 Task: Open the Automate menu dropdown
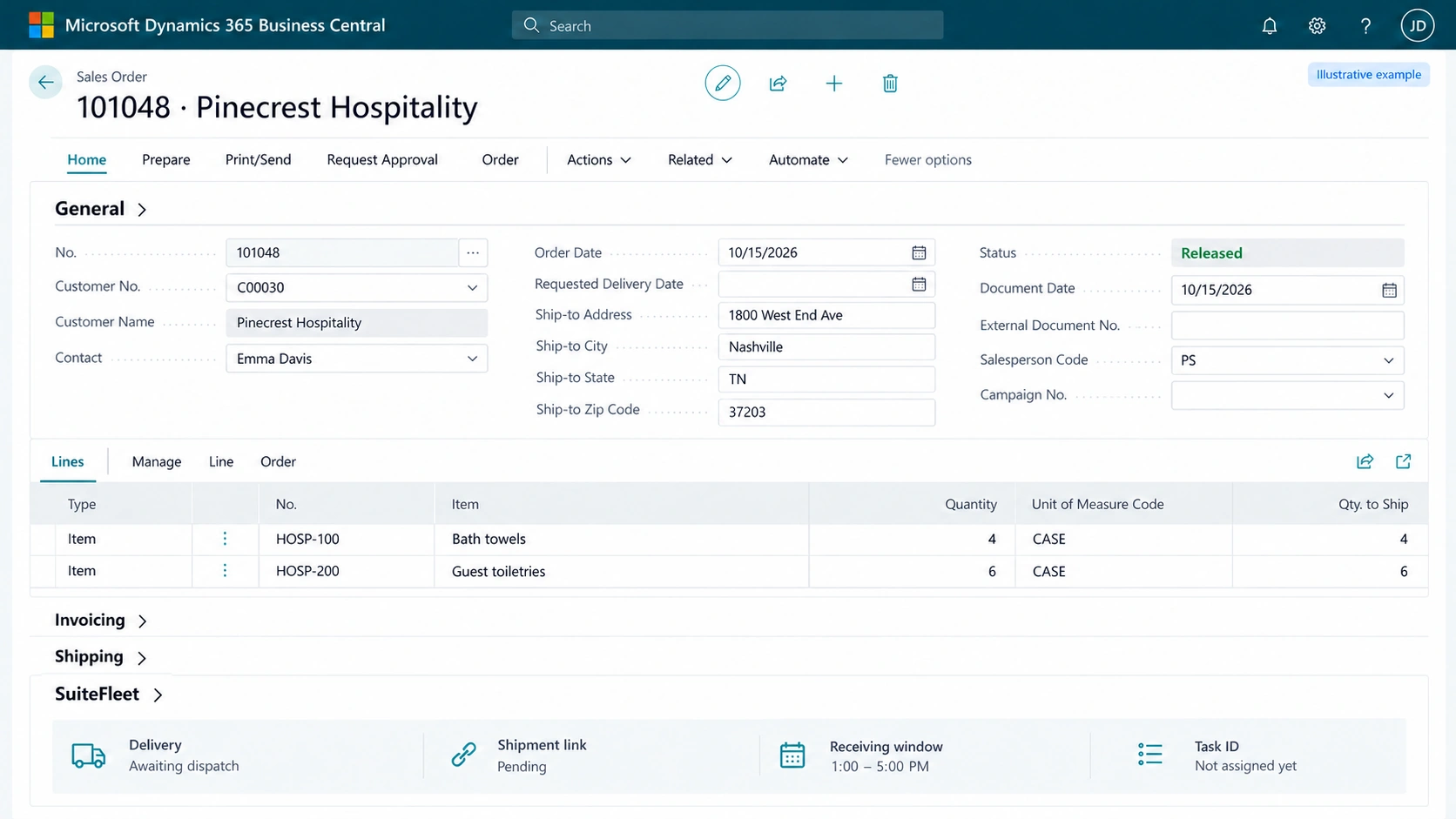[x=808, y=159]
